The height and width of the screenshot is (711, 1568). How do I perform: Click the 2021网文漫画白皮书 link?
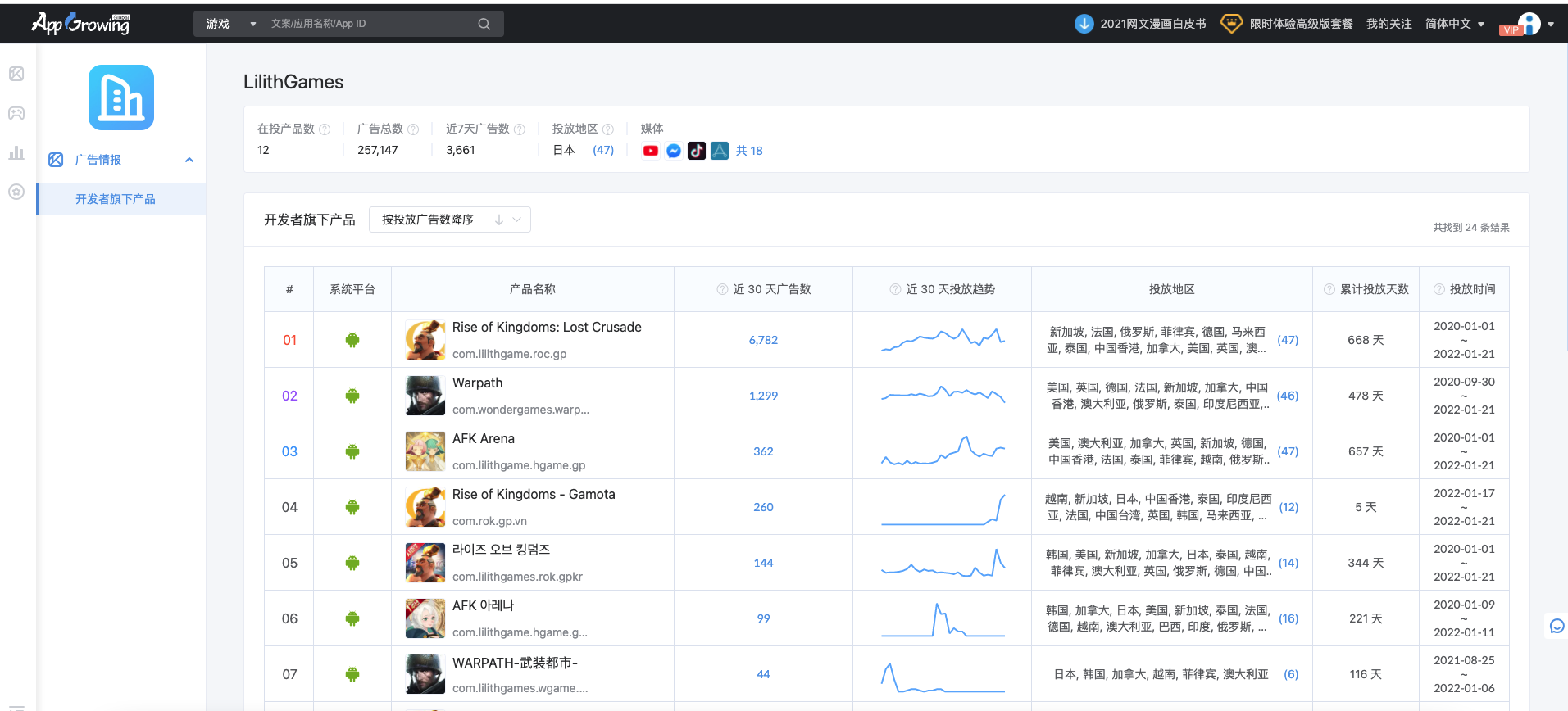tap(1153, 24)
